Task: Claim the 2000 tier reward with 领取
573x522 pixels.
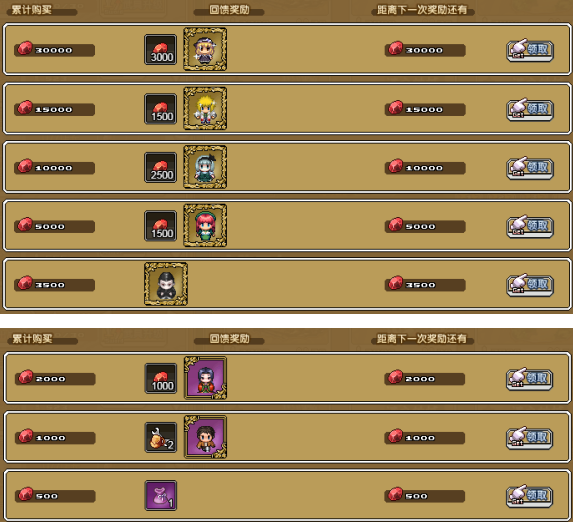Action: point(530,379)
